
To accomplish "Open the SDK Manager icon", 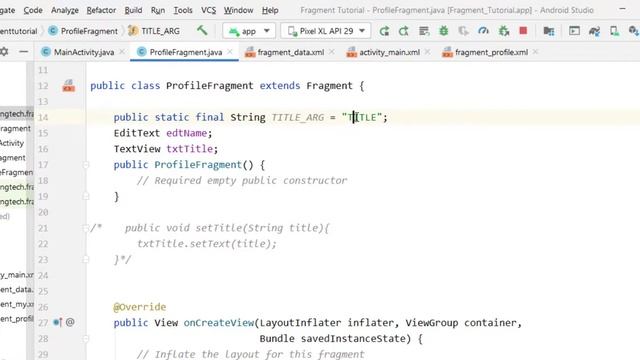I will 633,31.
